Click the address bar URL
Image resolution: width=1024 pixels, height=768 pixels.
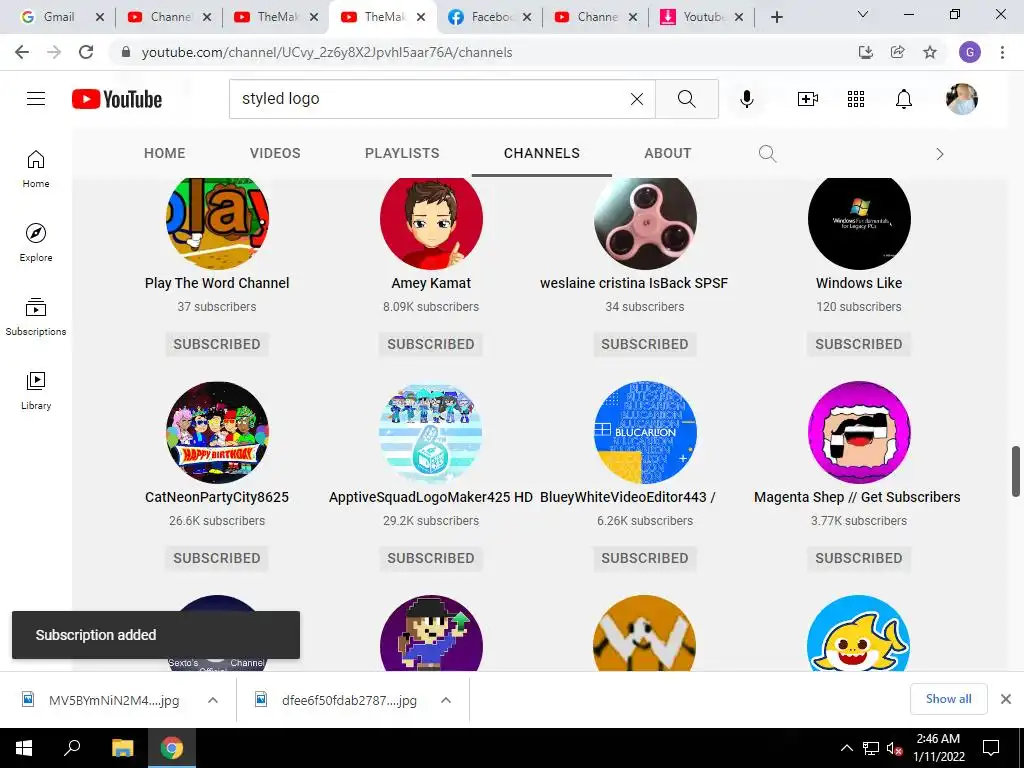coord(327,52)
